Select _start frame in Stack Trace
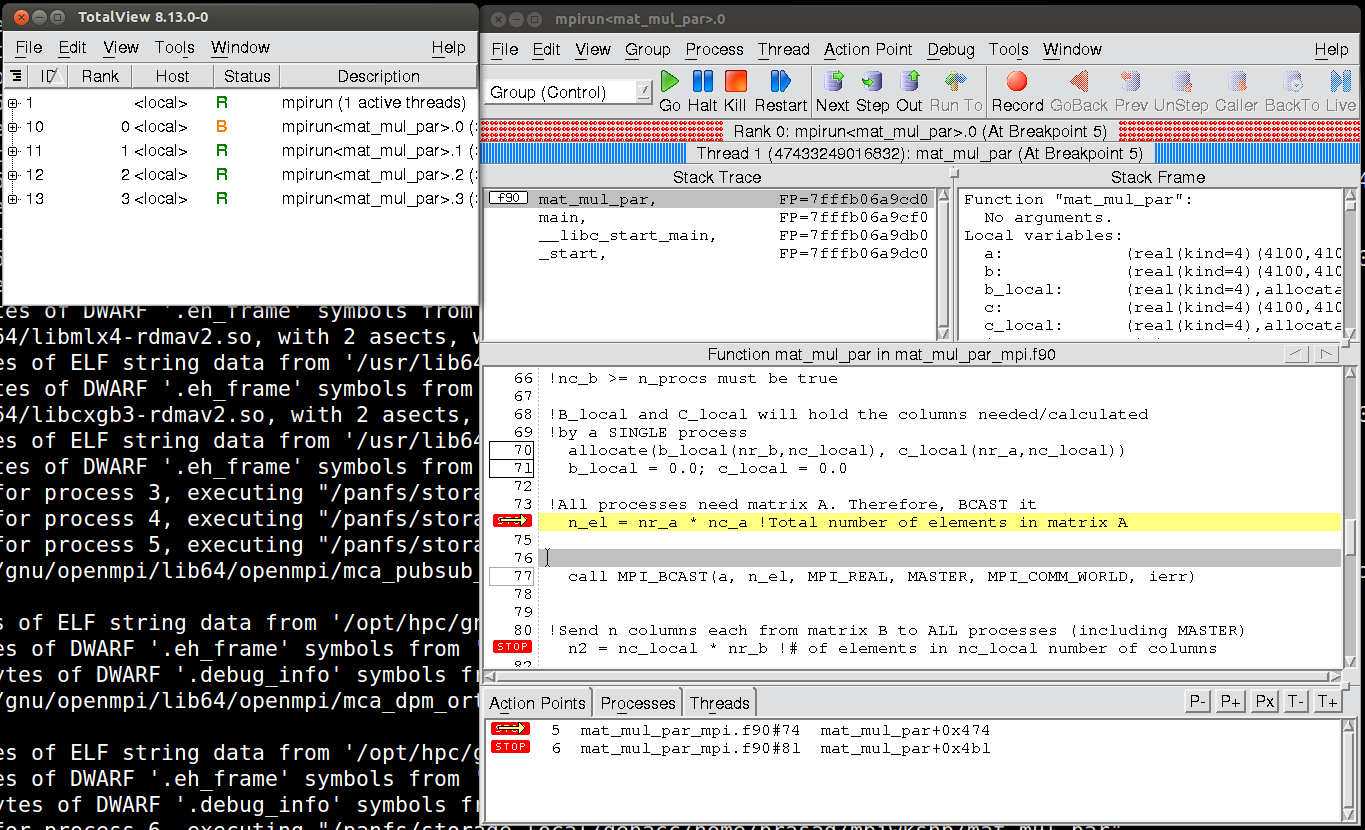 (710, 253)
